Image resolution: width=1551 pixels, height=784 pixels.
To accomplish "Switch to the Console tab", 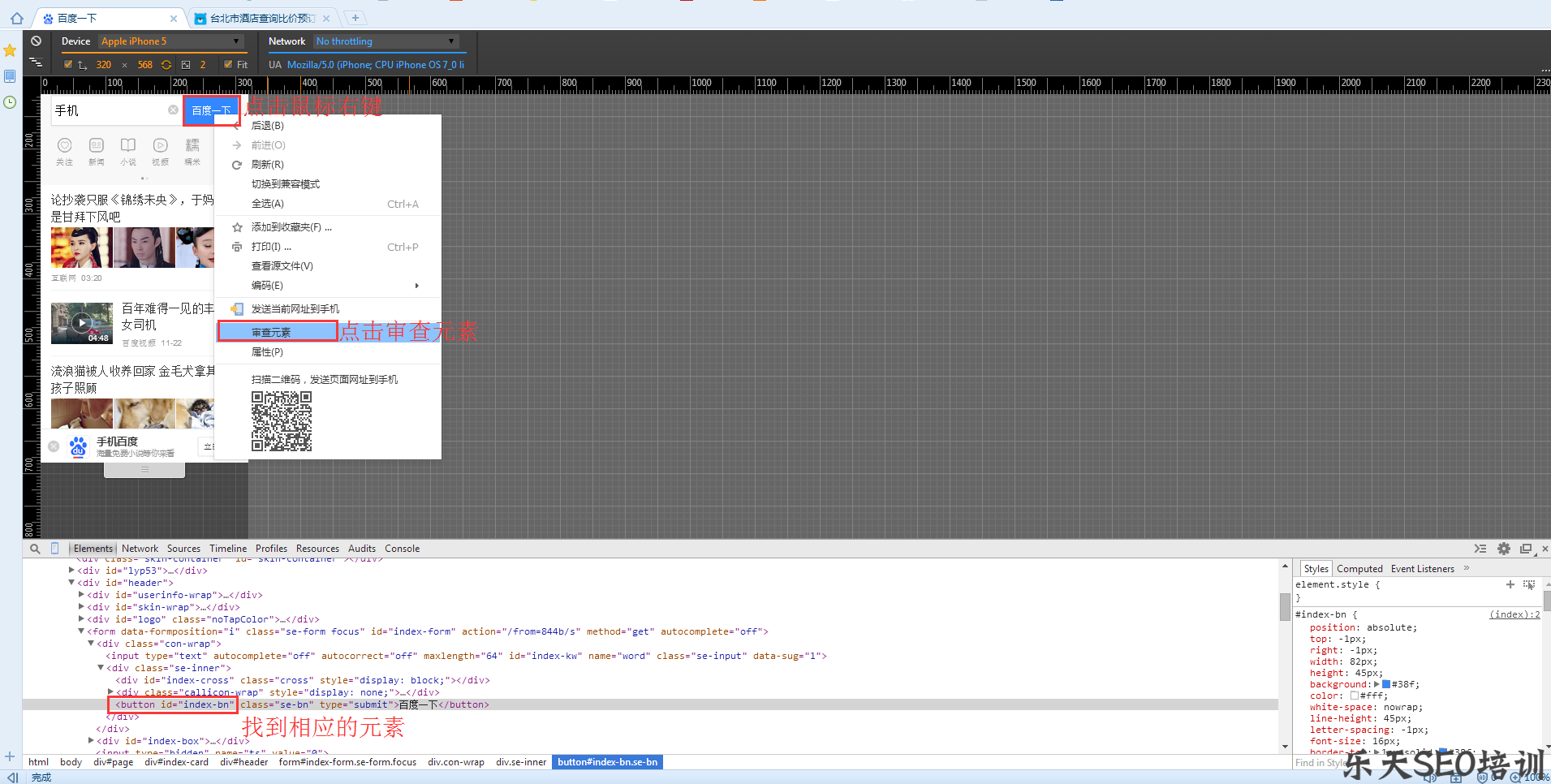I will (x=402, y=549).
